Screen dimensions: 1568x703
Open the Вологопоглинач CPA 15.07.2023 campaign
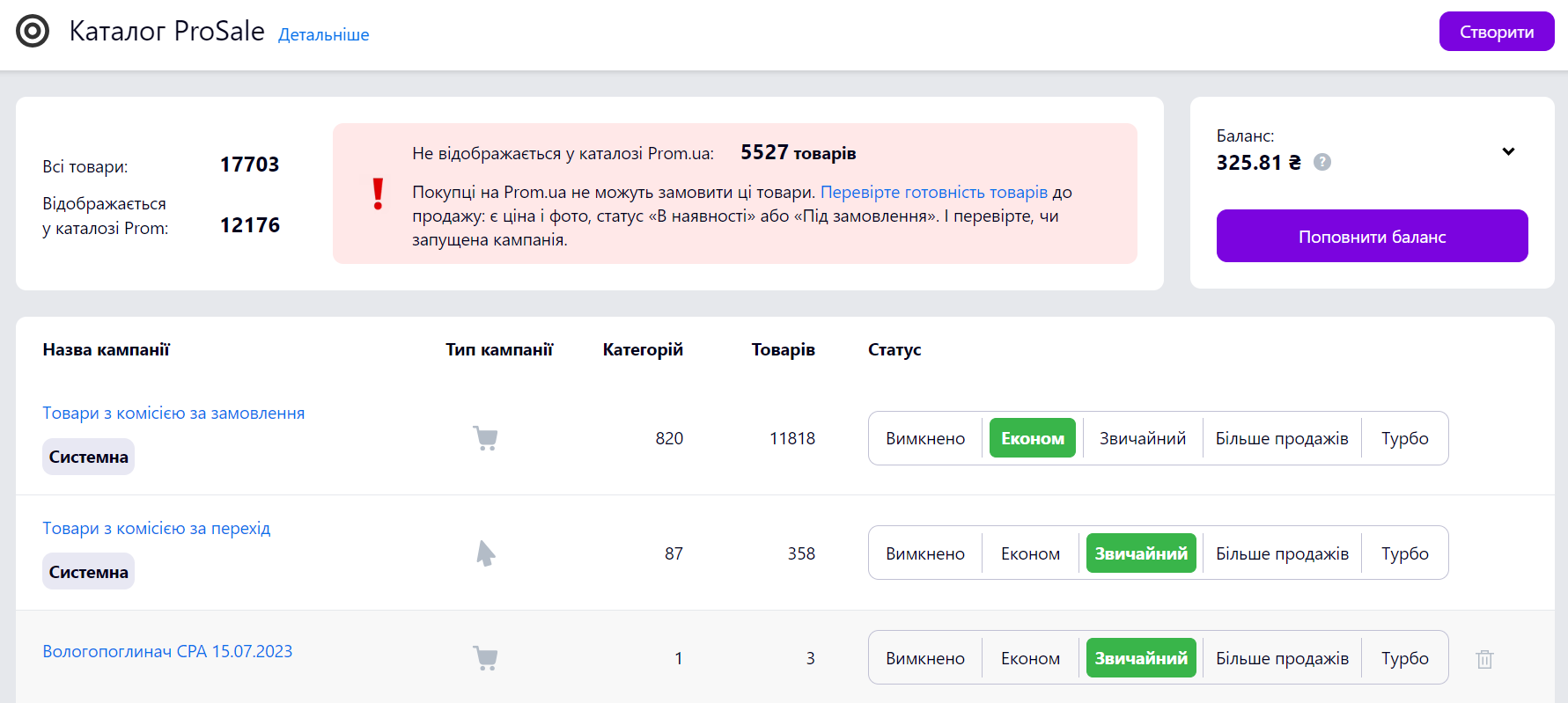point(167,651)
